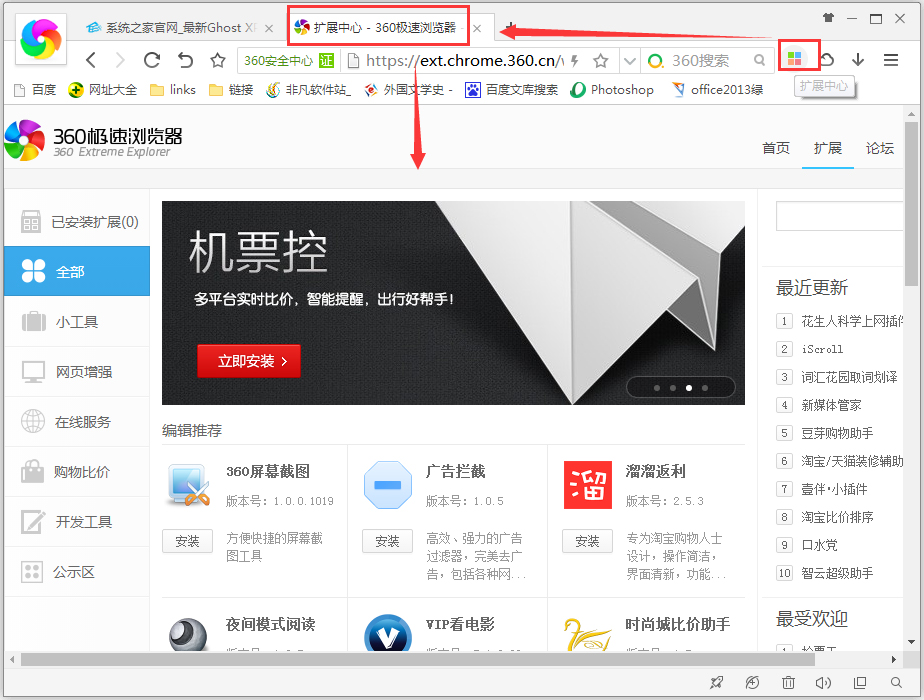Open the browser hamburger menu
The image size is (924, 700).
coord(891,60)
